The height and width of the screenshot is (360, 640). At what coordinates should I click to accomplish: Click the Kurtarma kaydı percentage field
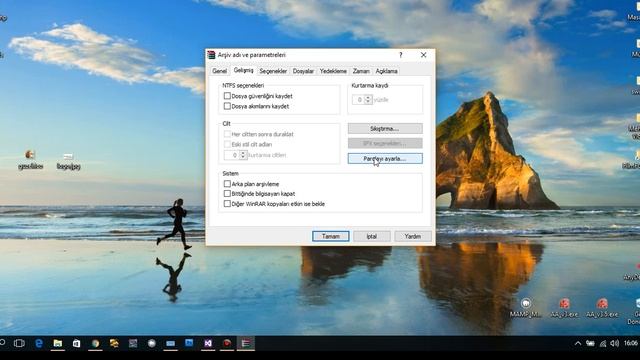click(358, 100)
